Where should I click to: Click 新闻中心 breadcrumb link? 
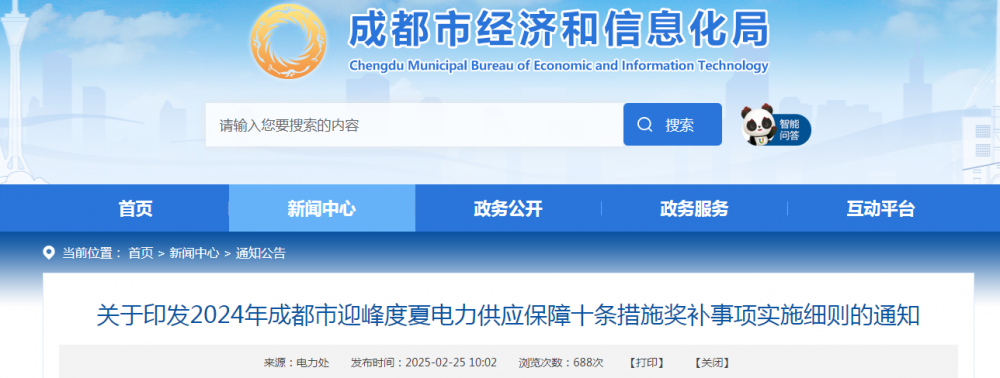pos(194,253)
